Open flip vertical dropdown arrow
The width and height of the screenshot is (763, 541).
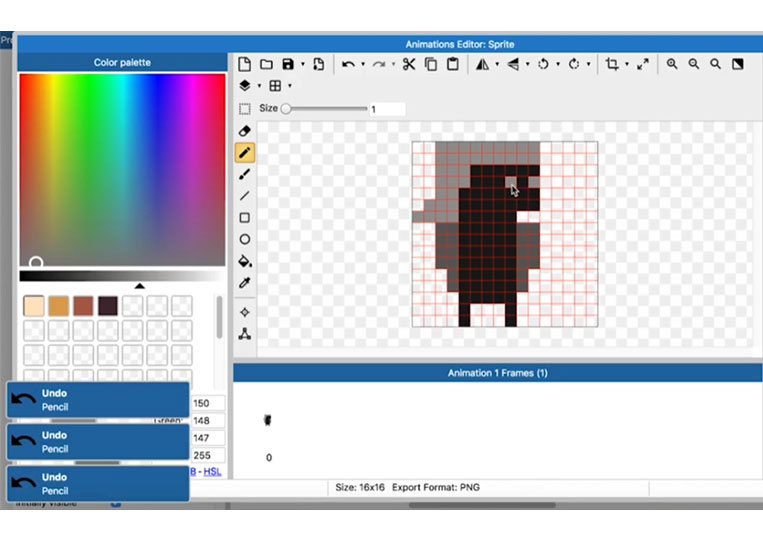pyautogui.click(x=527, y=65)
